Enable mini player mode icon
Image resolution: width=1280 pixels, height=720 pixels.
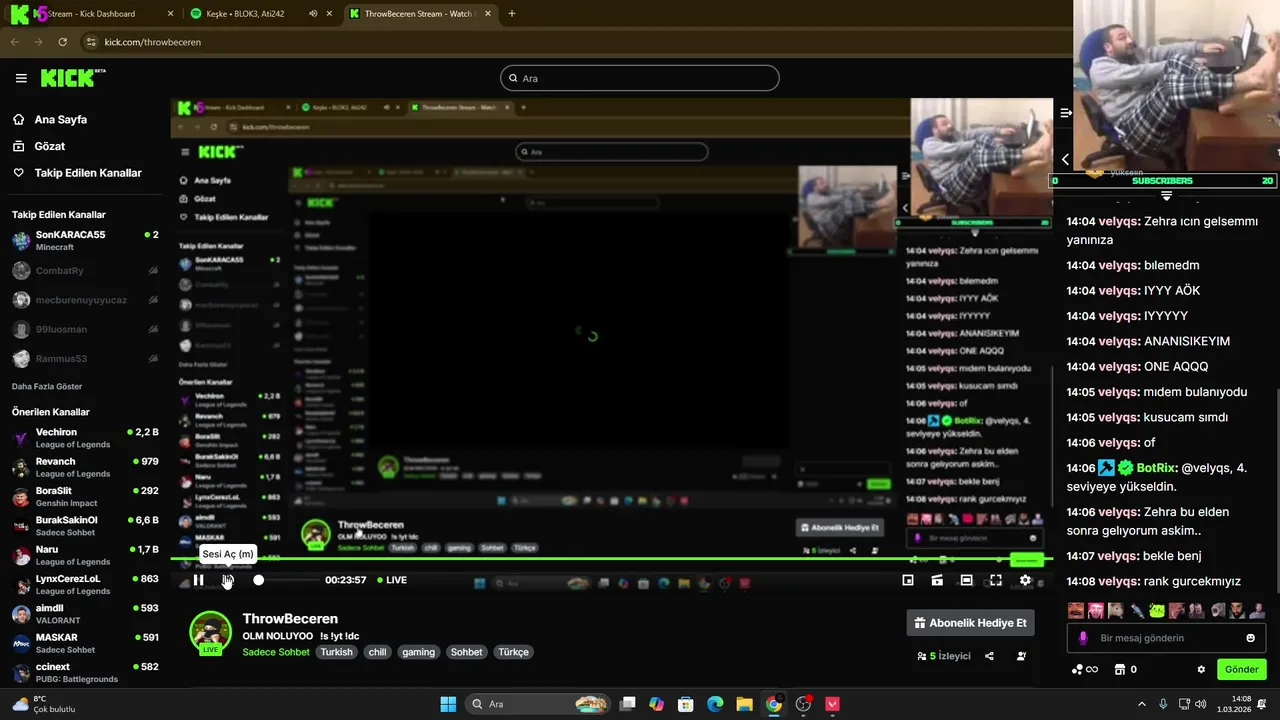pos(908,580)
